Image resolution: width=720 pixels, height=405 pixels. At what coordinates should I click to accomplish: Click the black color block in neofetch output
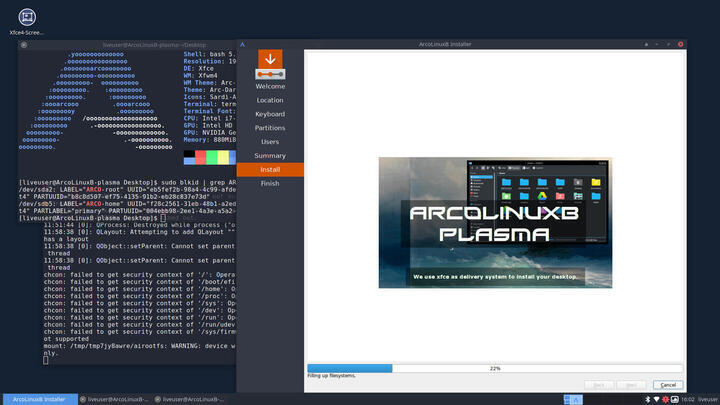click(189, 154)
